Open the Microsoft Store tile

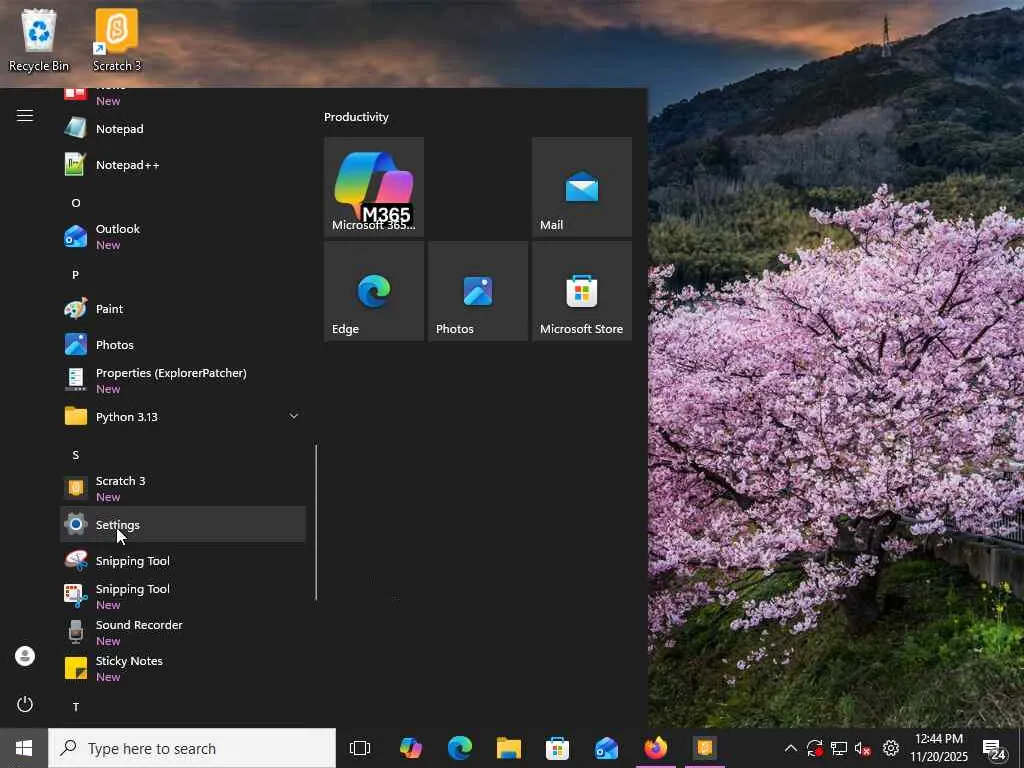[582, 291]
